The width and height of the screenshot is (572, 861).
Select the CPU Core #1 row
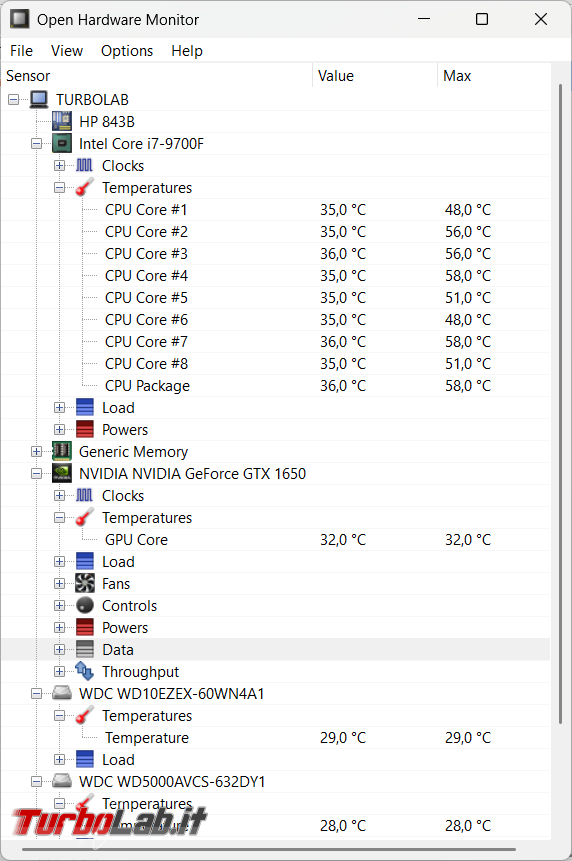point(276,210)
